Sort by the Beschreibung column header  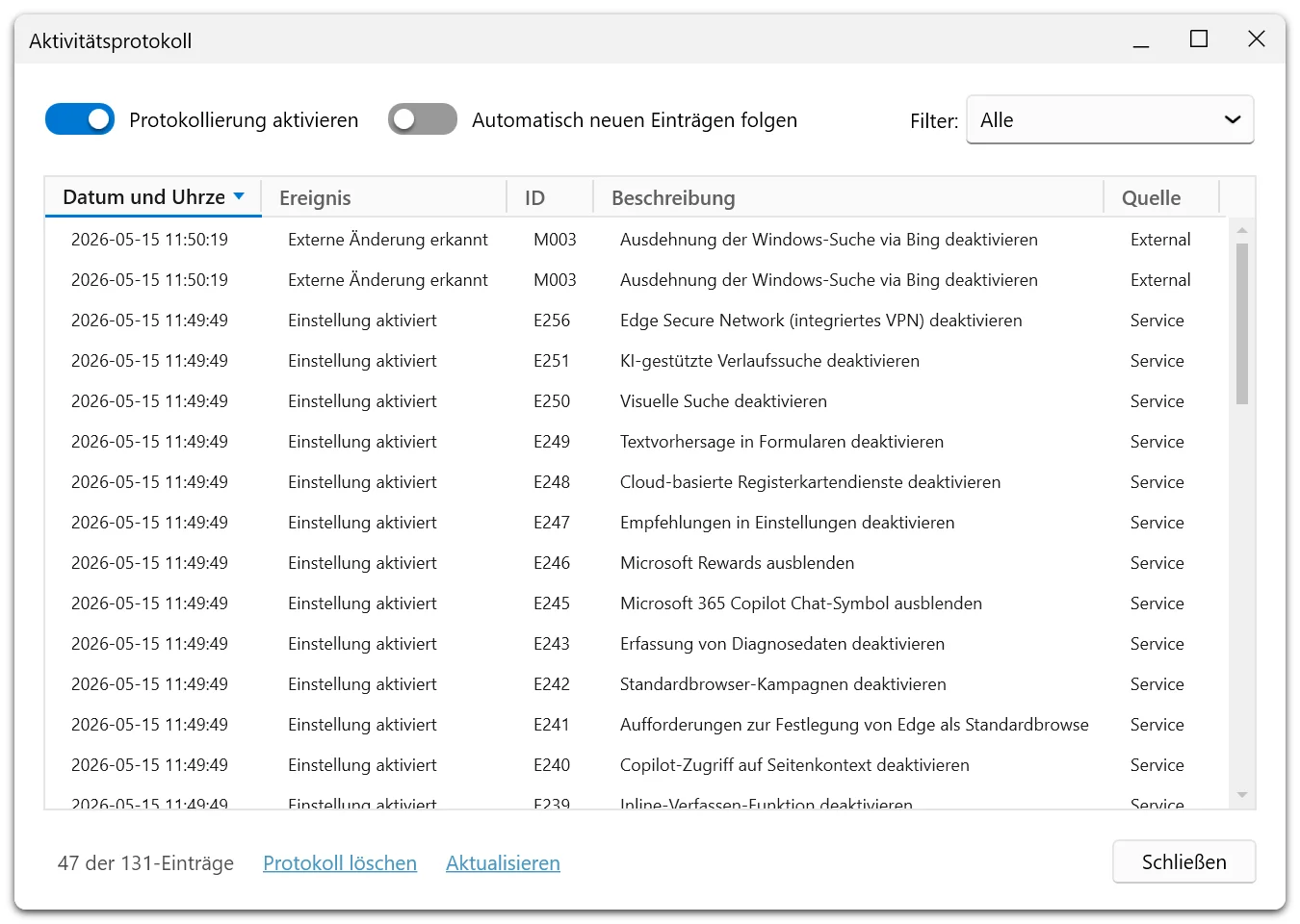click(x=848, y=197)
